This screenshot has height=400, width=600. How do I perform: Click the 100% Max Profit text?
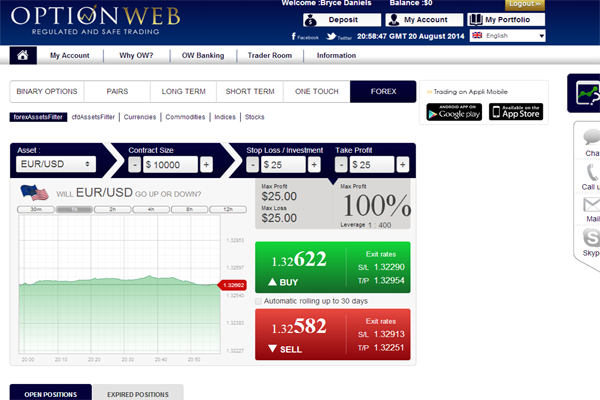coord(377,205)
